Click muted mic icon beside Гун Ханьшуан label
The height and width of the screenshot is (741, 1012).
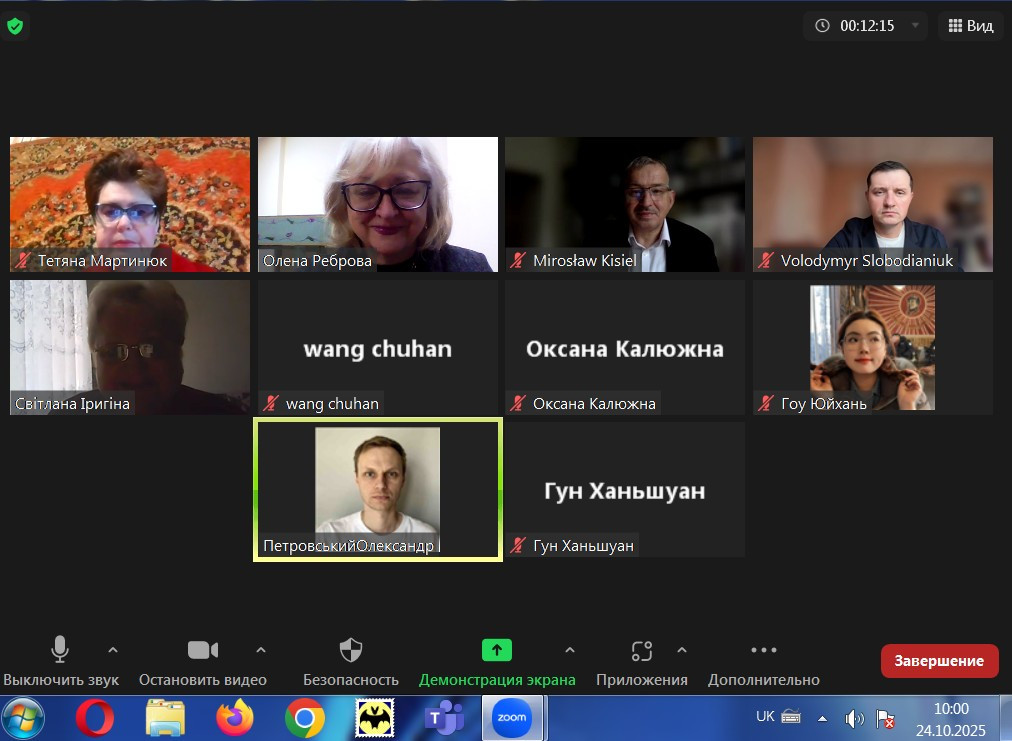pyautogui.click(x=518, y=545)
